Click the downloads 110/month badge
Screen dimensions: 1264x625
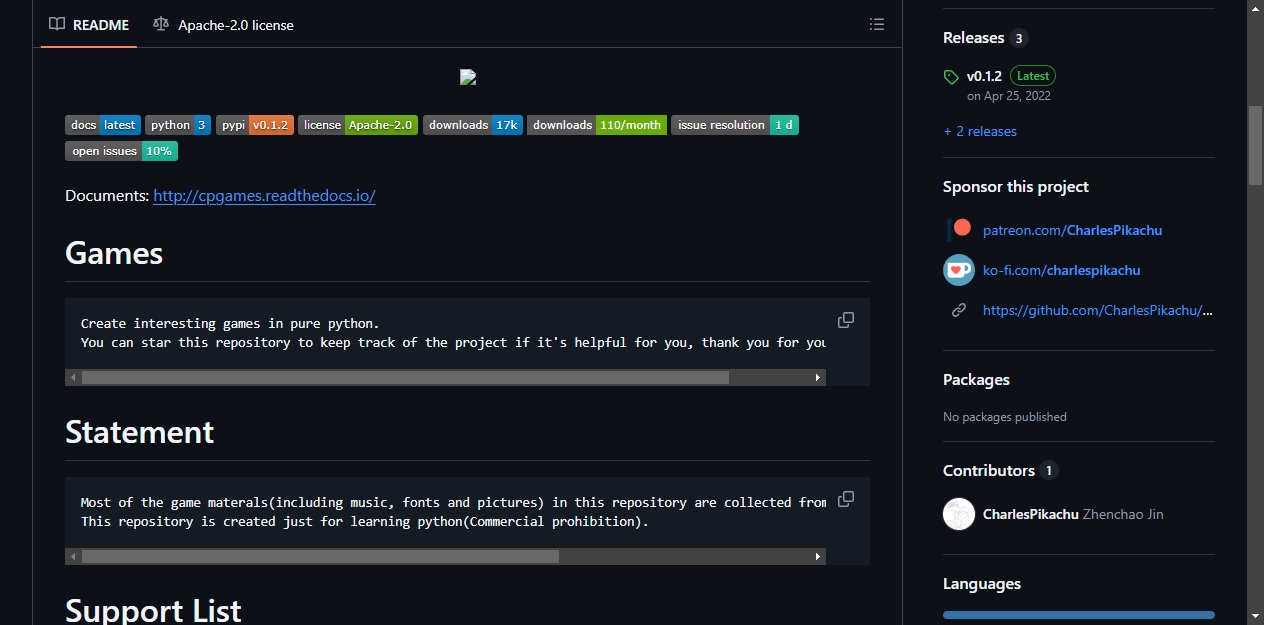coord(597,125)
